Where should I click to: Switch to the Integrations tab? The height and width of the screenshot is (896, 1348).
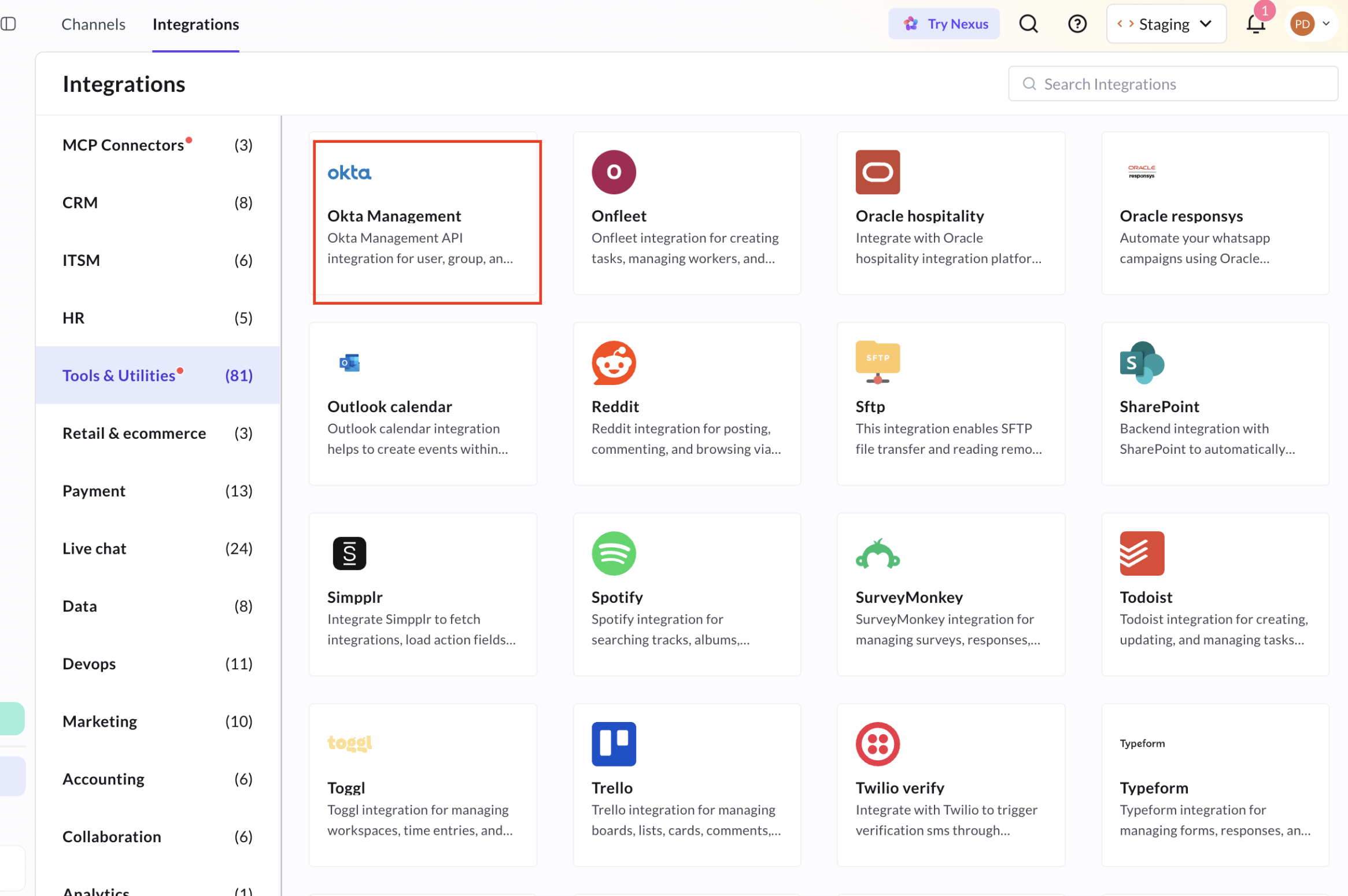coord(195,24)
